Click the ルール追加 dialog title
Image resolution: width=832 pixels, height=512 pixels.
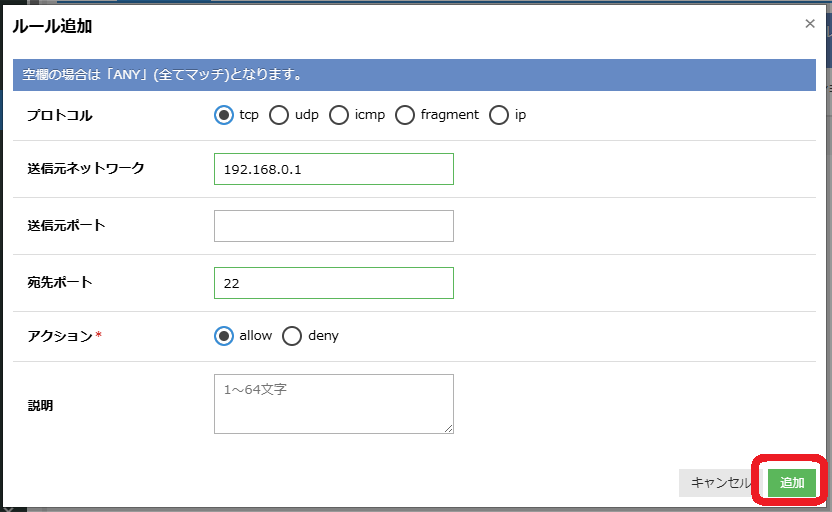tap(52, 27)
